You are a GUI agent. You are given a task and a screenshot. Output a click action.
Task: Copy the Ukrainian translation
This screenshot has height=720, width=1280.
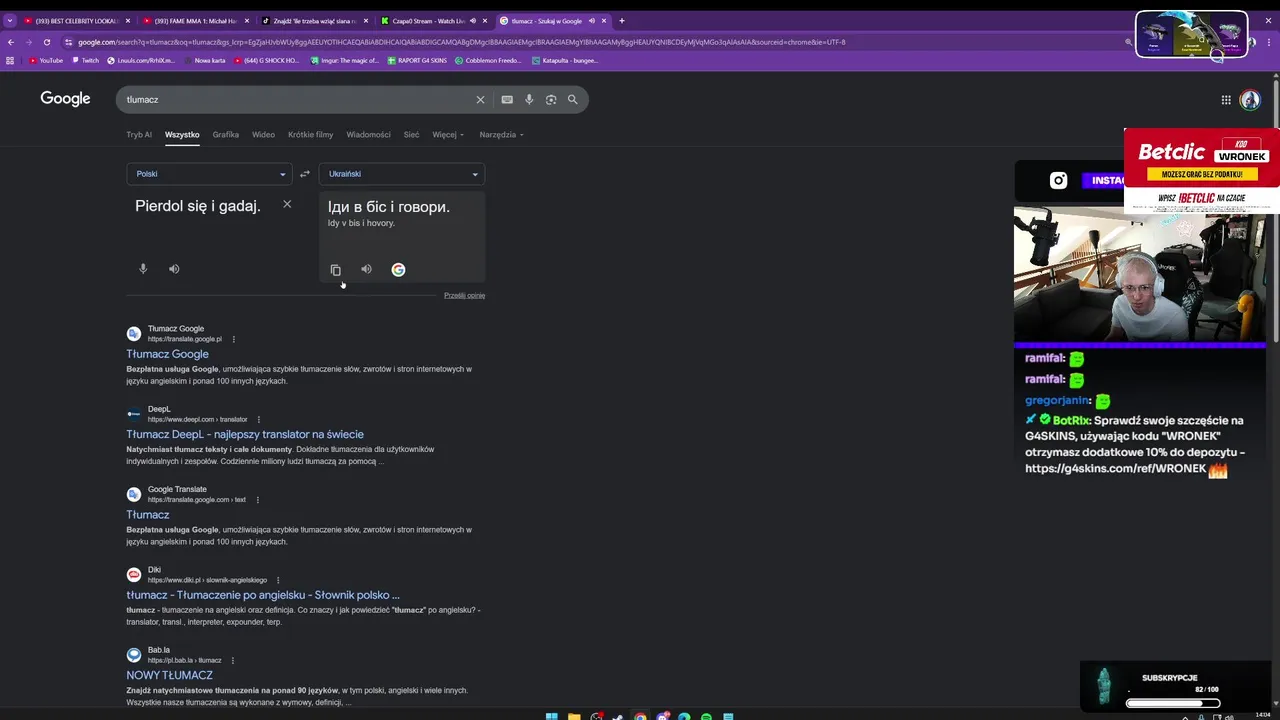pos(336,270)
